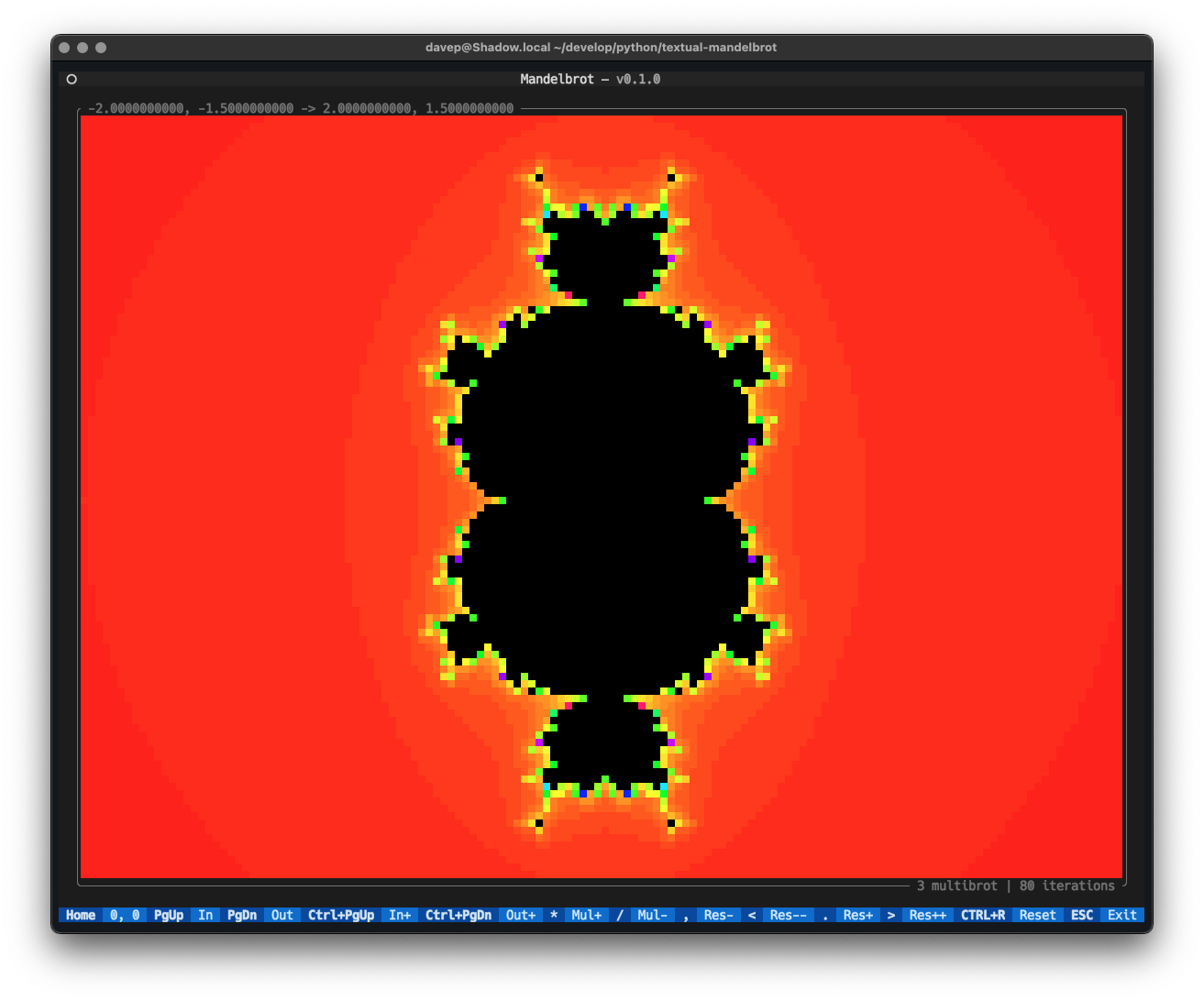Lower iteration resolution via "Res-"
This screenshot has height=1001, width=1204.
(719, 915)
